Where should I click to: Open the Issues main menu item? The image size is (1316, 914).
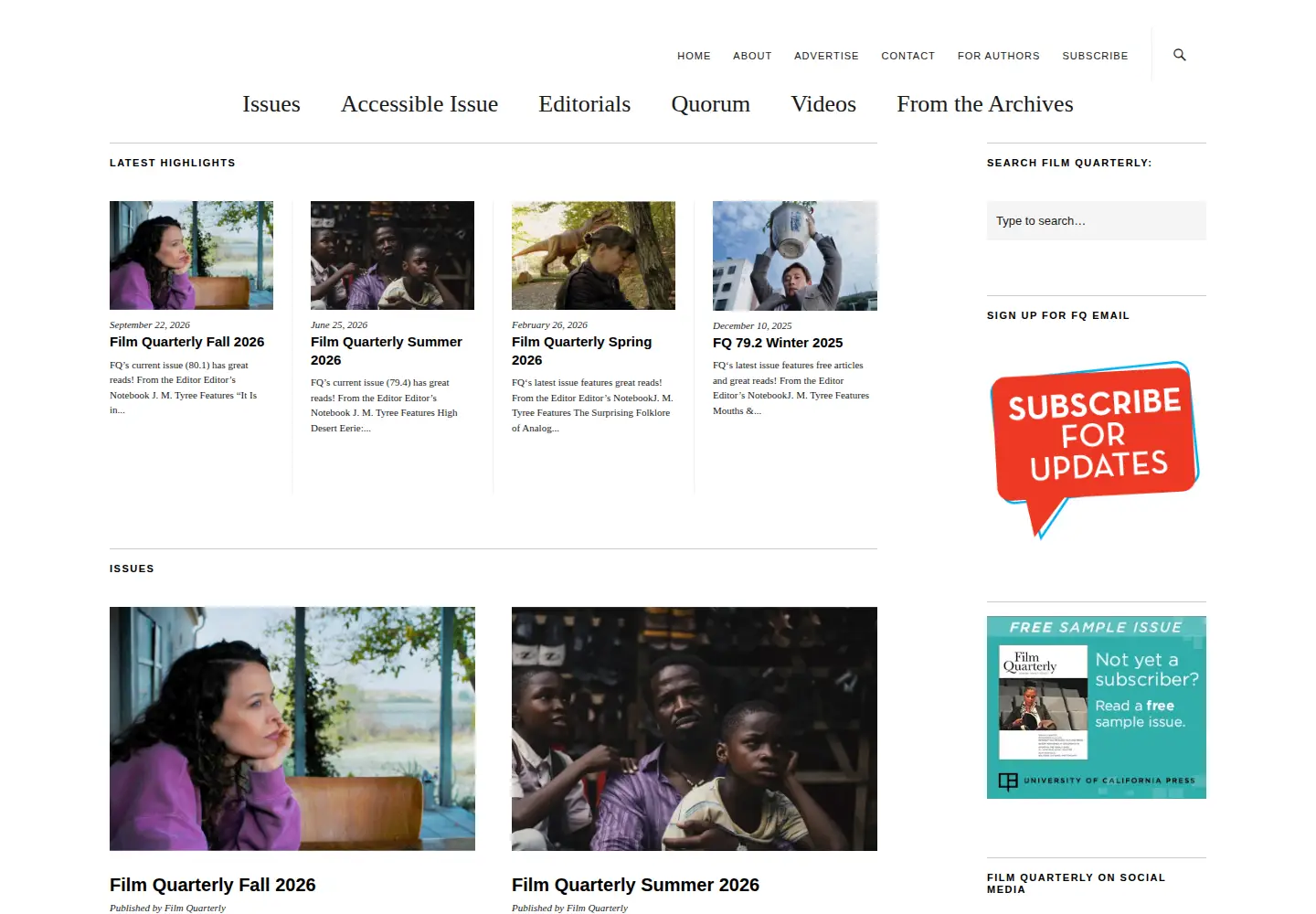(271, 104)
